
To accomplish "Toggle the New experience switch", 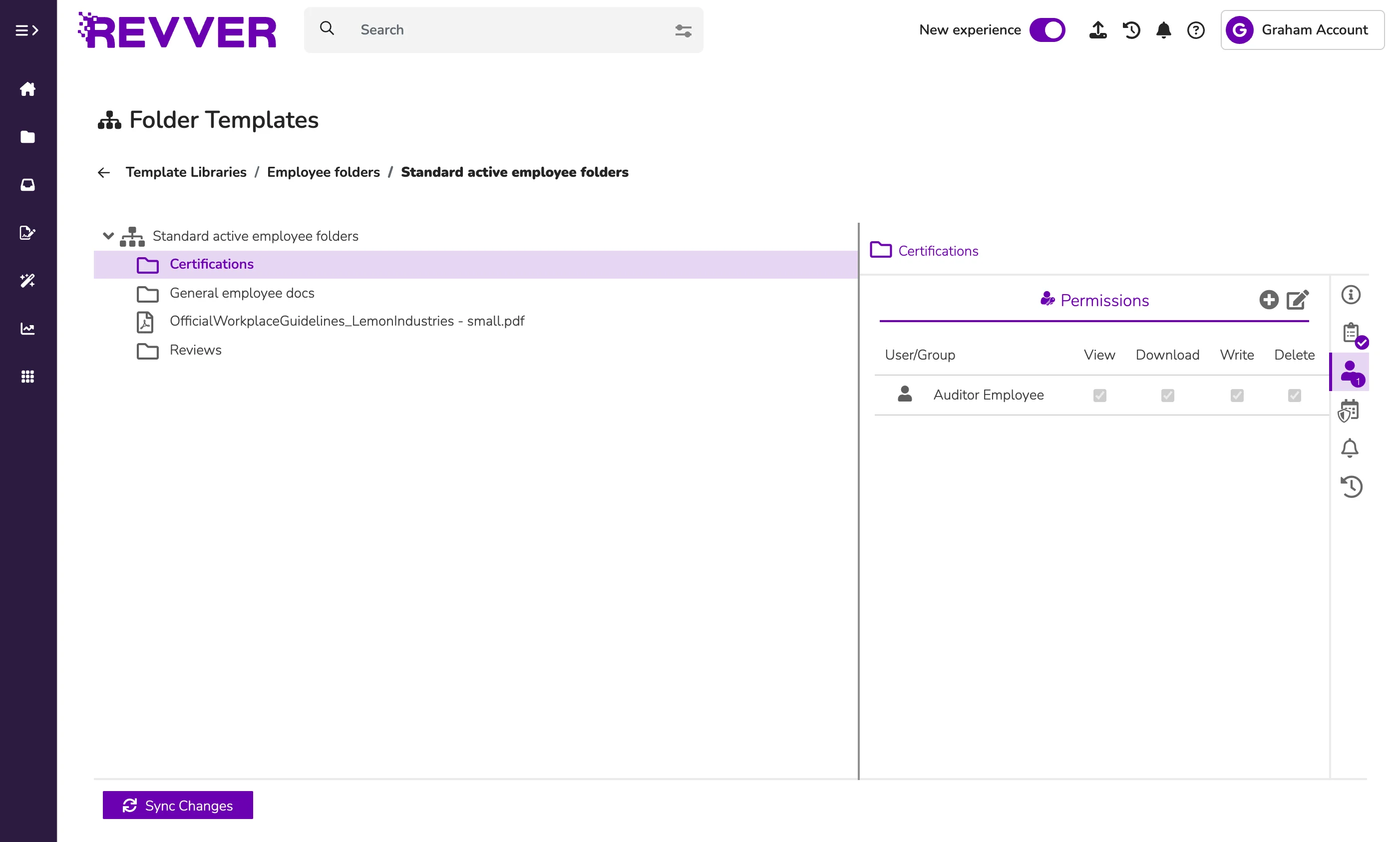I will (1047, 30).
